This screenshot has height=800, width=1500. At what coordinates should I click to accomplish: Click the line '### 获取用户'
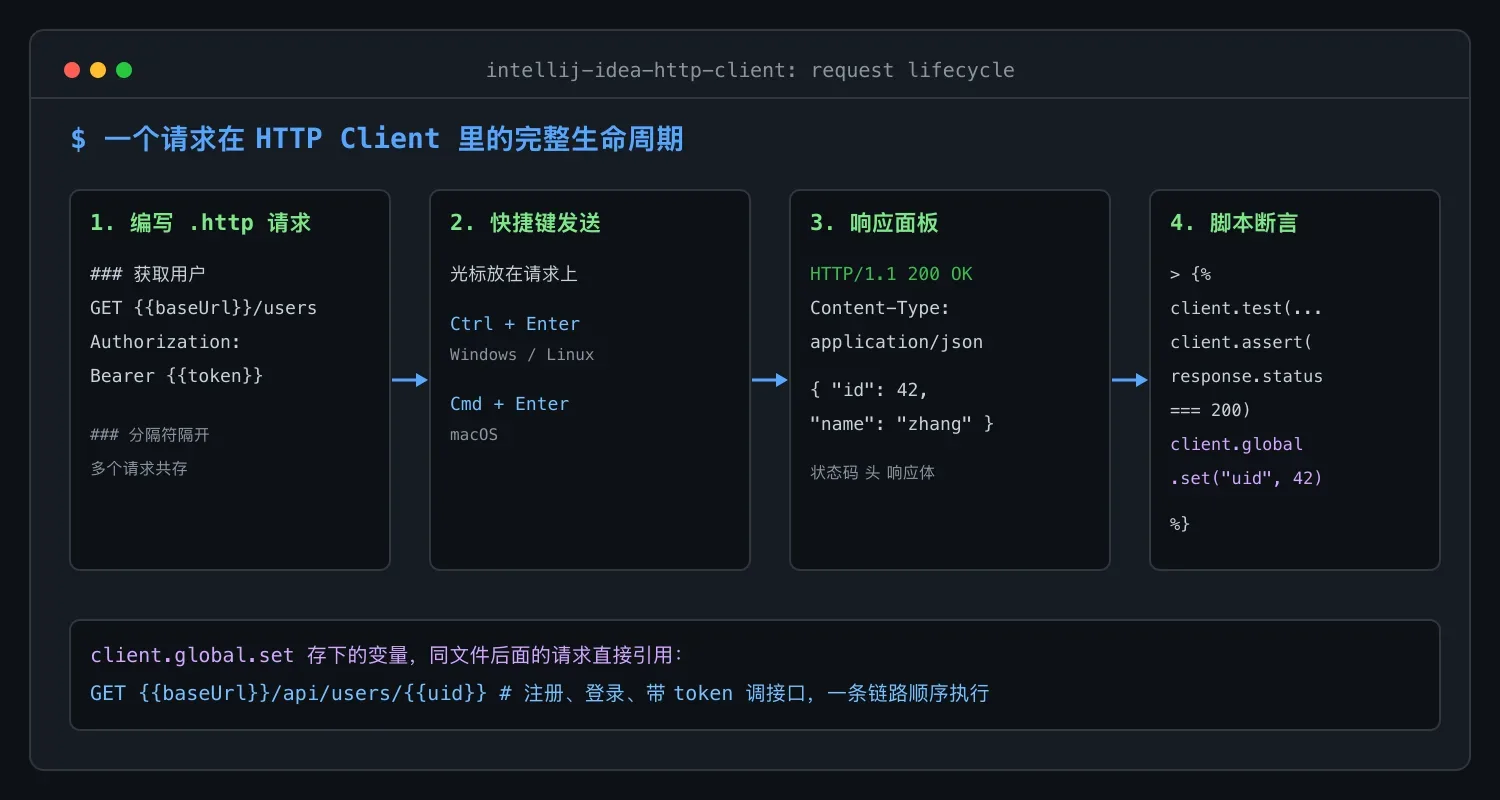[147, 274]
